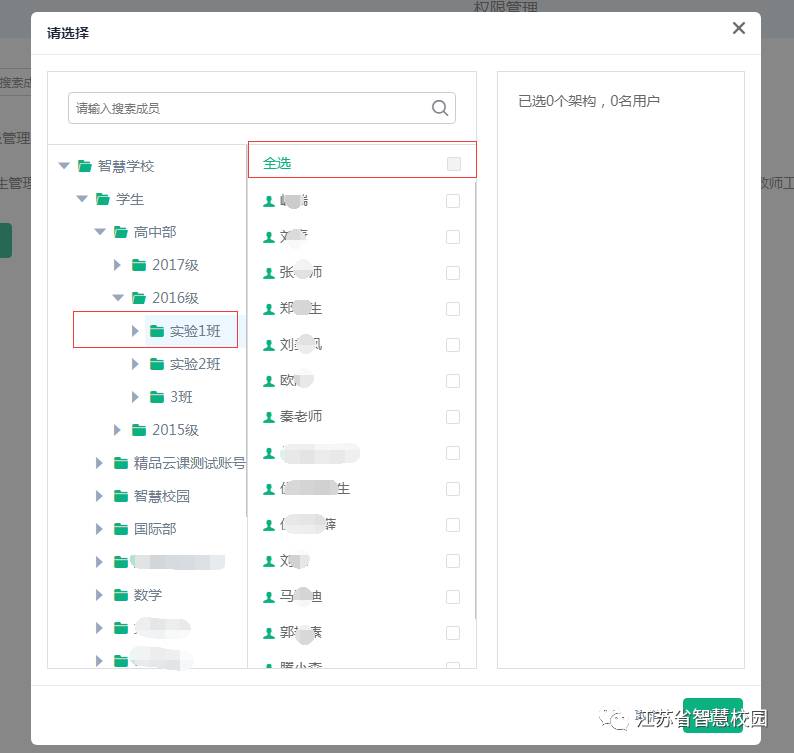Viewport: 794px width, 753px height.
Task: Collapse the 高中部 node arrow
Action: pos(100,232)
